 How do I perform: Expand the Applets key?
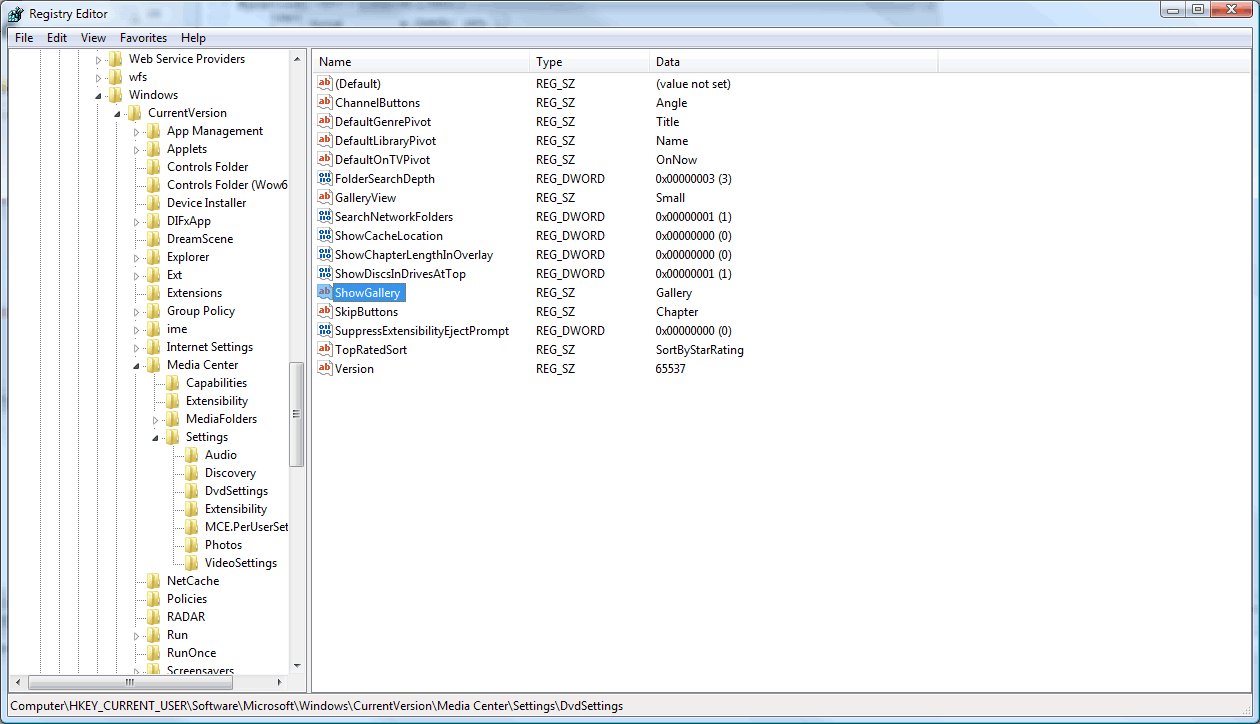coord(137,149)
